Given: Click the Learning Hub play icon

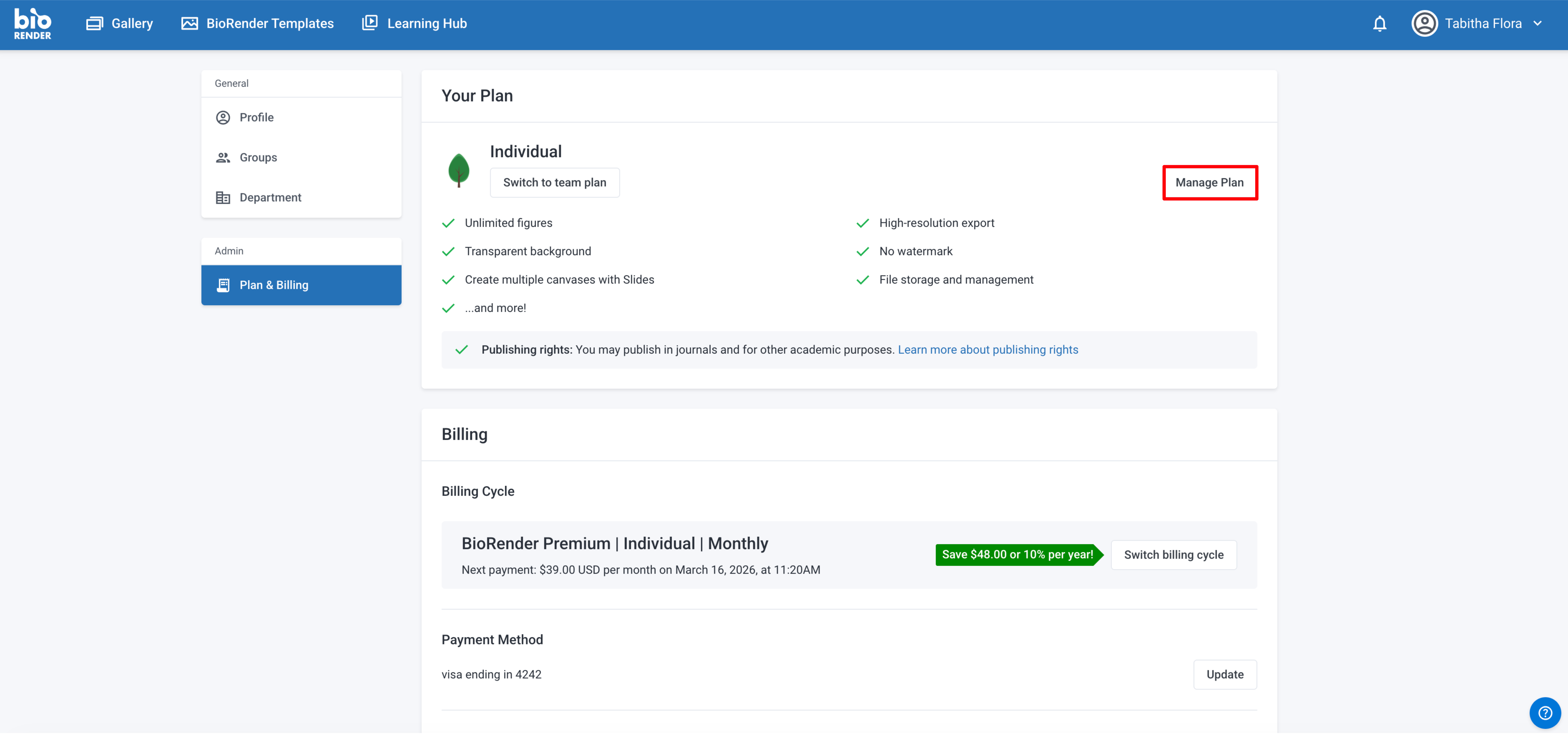Looking at the screenshot, I should (x=370, y=23).
